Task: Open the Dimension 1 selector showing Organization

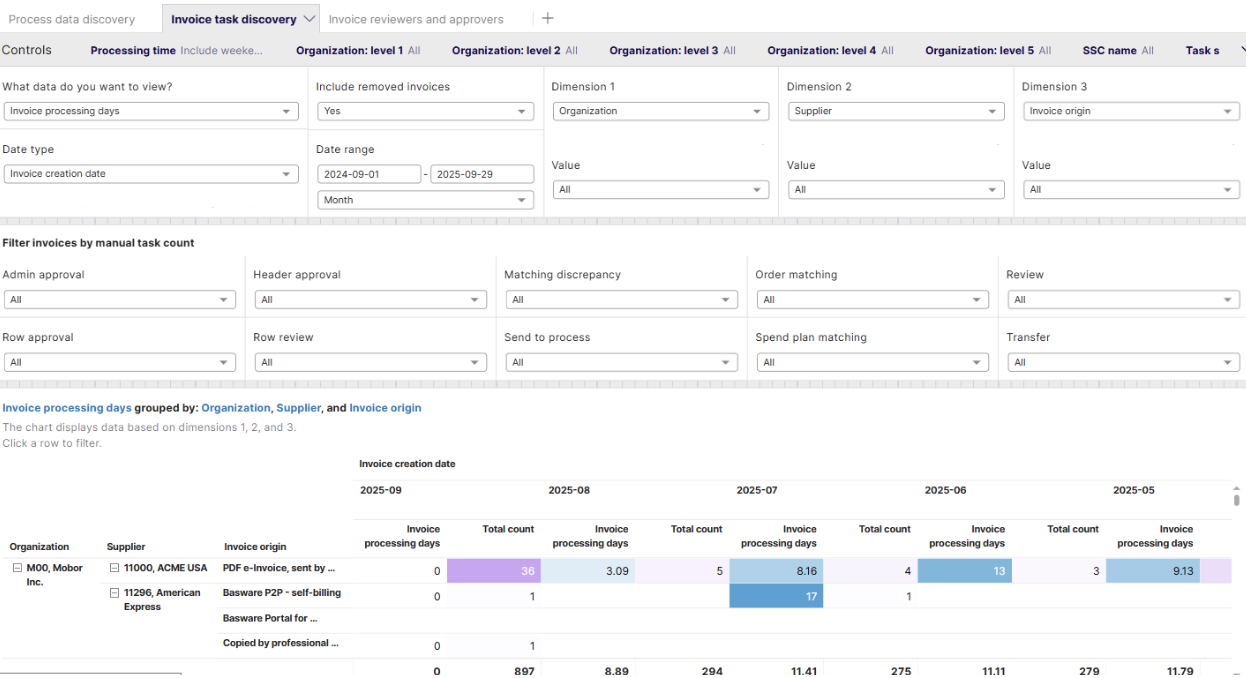Action: [x=660, y=111]
